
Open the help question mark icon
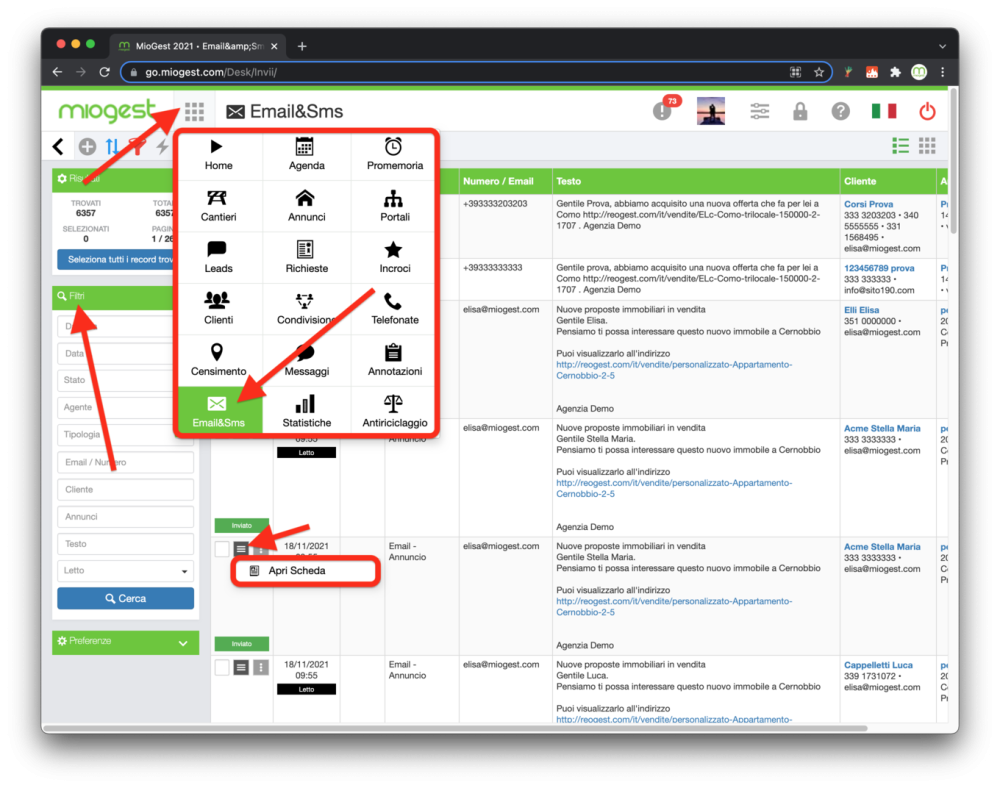click(x=841, y=112)
